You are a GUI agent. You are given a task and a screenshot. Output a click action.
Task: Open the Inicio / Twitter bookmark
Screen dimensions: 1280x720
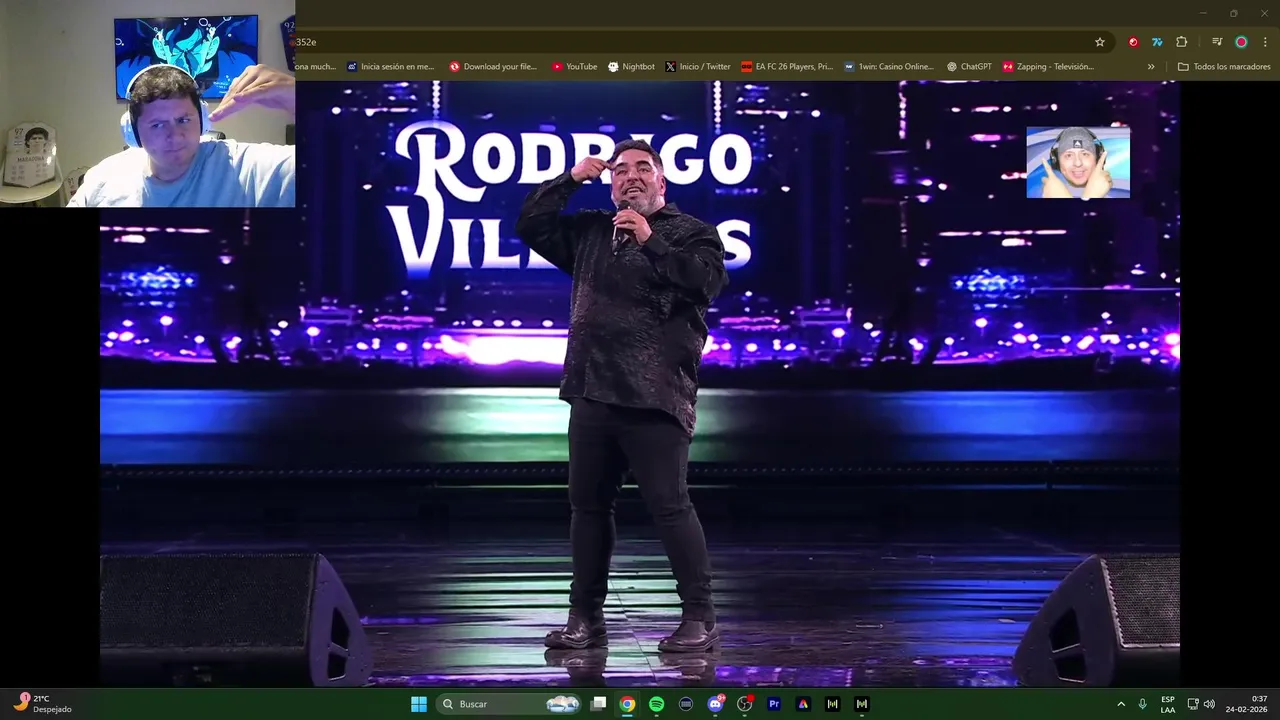[697, 67]
